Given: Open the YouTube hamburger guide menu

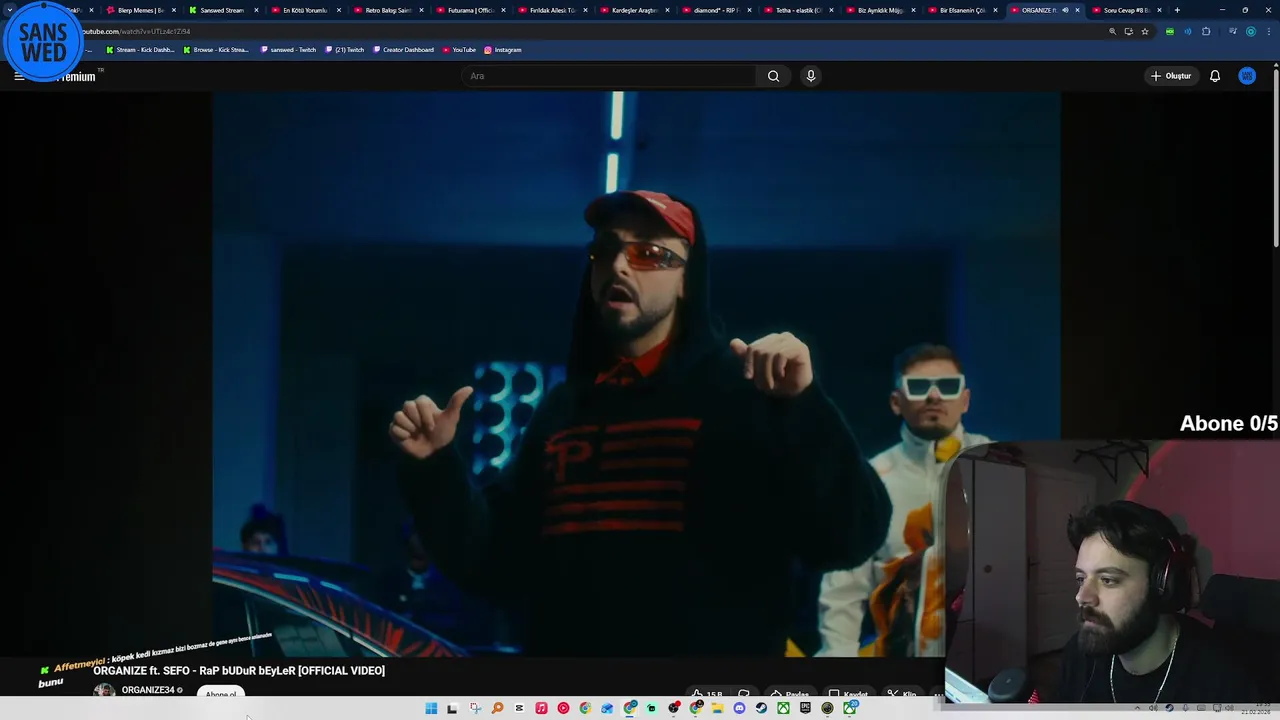Looking at the screenshot, I should (19, 76).
